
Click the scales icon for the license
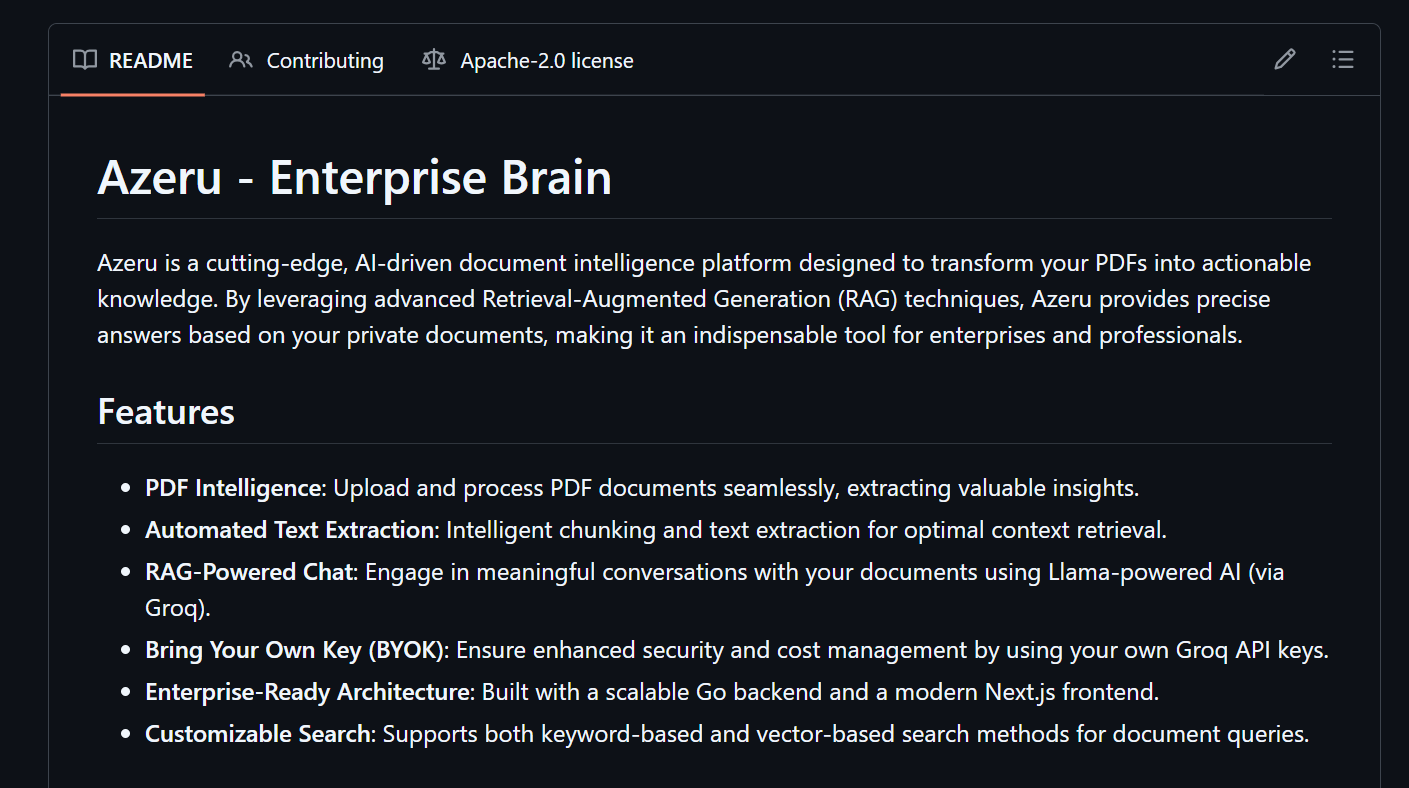pyautogui.click(x=432, y=60)
